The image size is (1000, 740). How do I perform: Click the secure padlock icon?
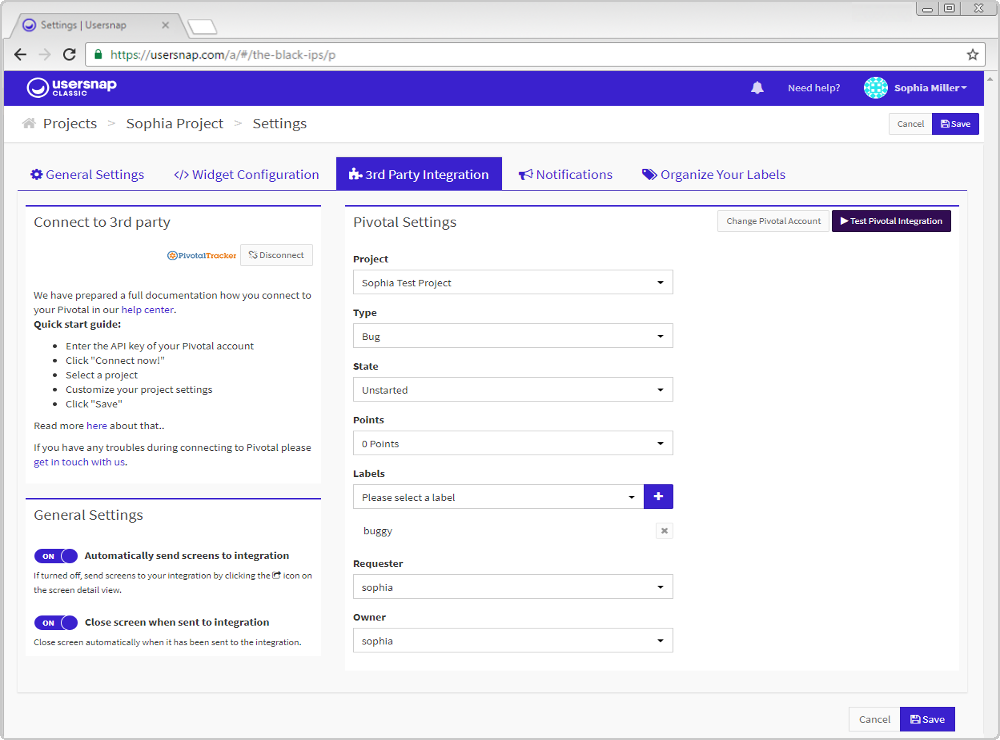pyautogui.click(x=98, y=55)
